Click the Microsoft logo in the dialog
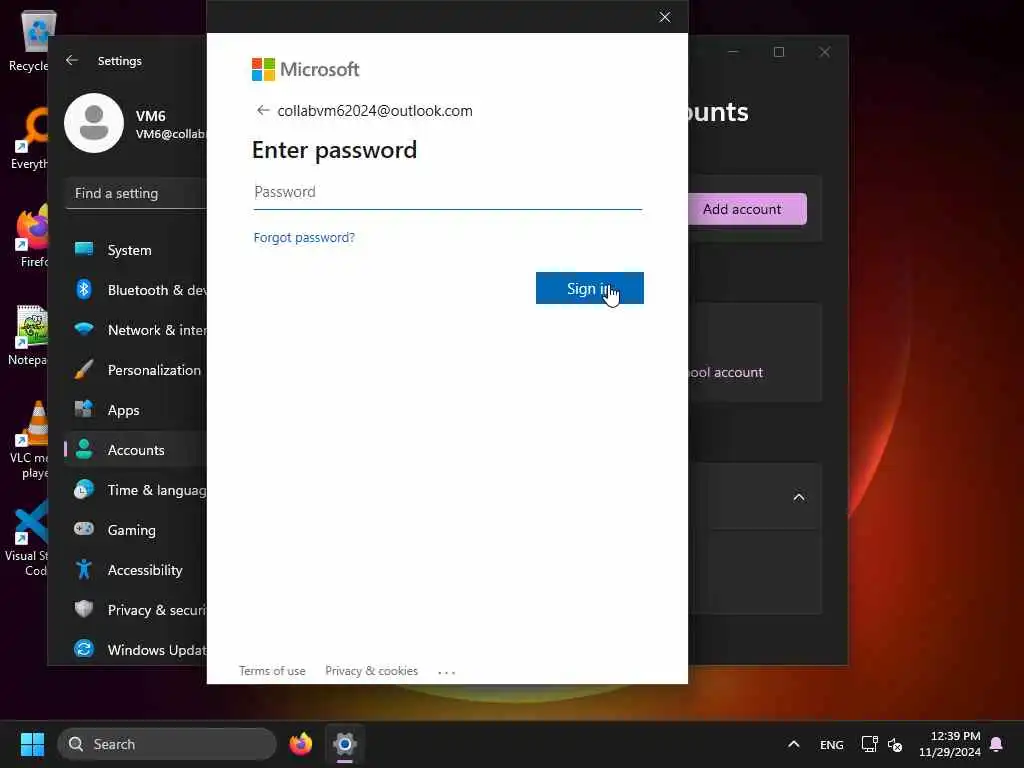This screenshot has width=1024, height=768. tap(305, 69)
